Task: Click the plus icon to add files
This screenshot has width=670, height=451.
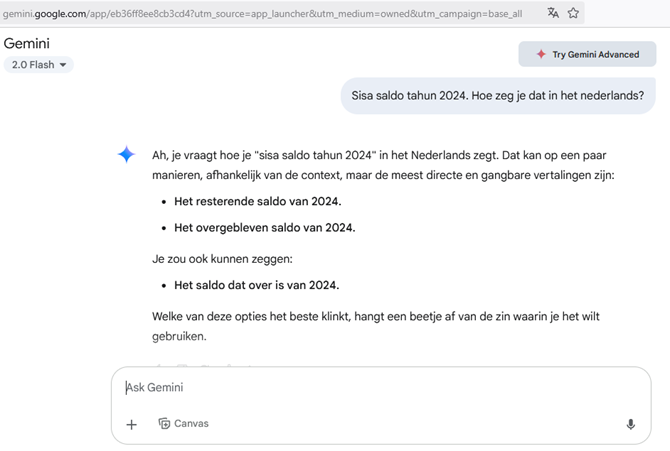Action: coord(131,424)
